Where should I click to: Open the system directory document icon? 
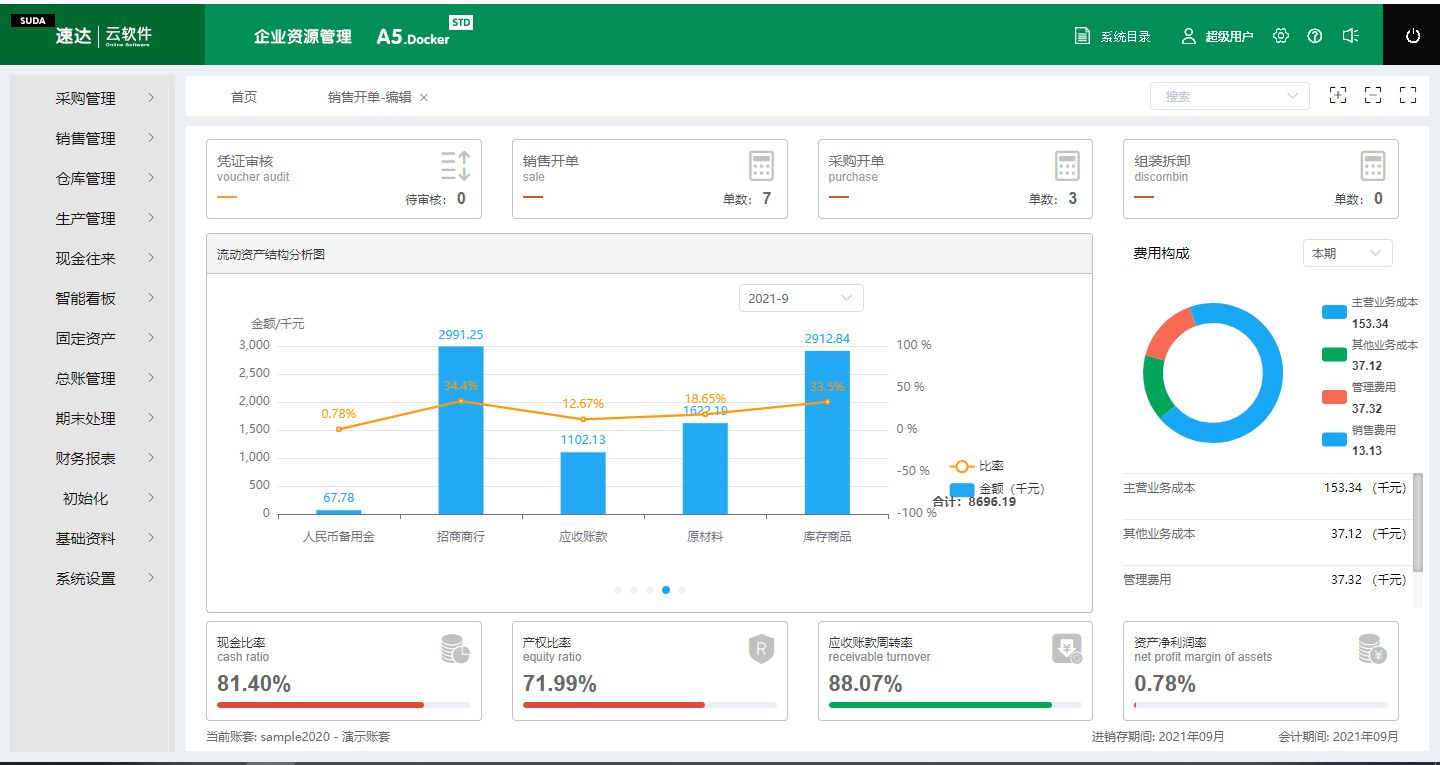(x=1082, y=36)
